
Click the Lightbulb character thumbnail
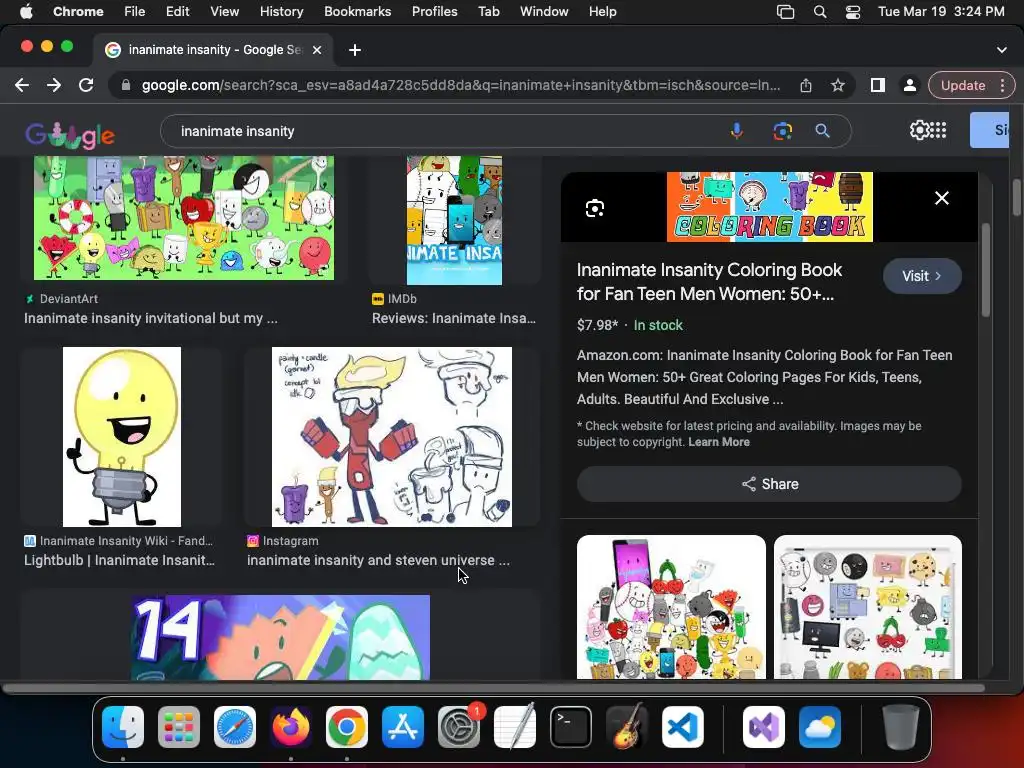point(121,437)
